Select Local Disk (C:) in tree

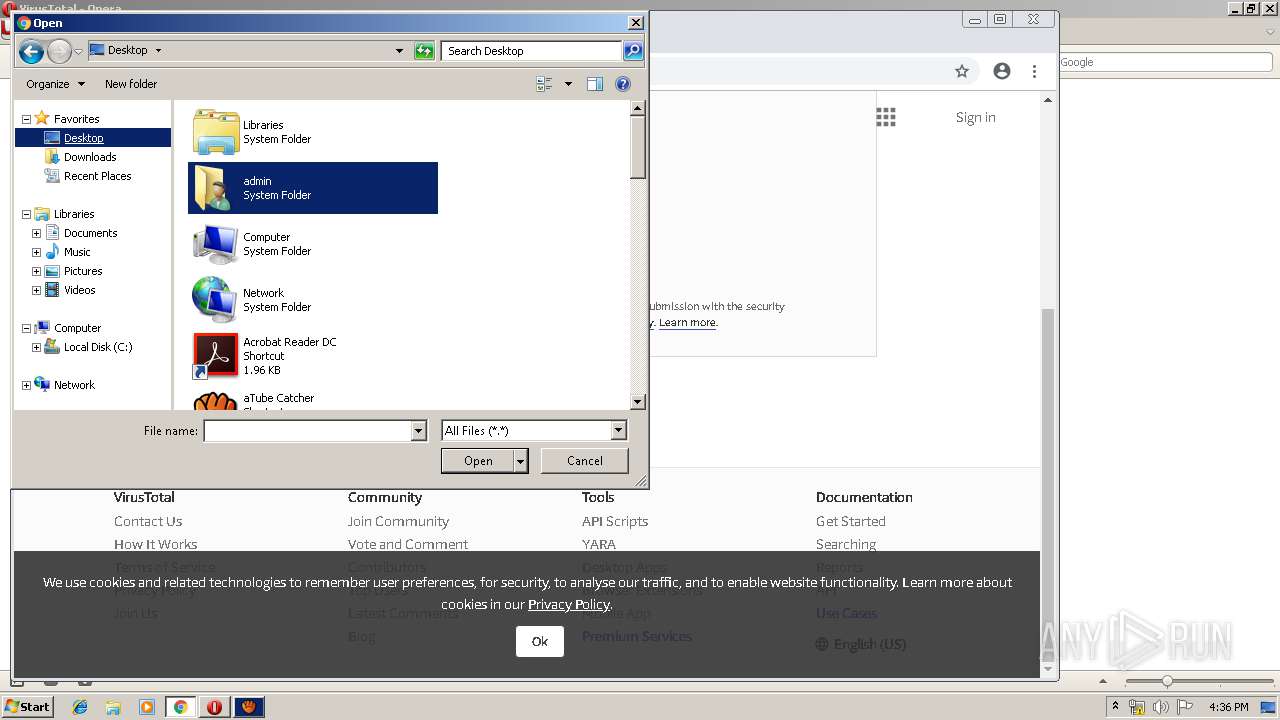click(97, 347)
